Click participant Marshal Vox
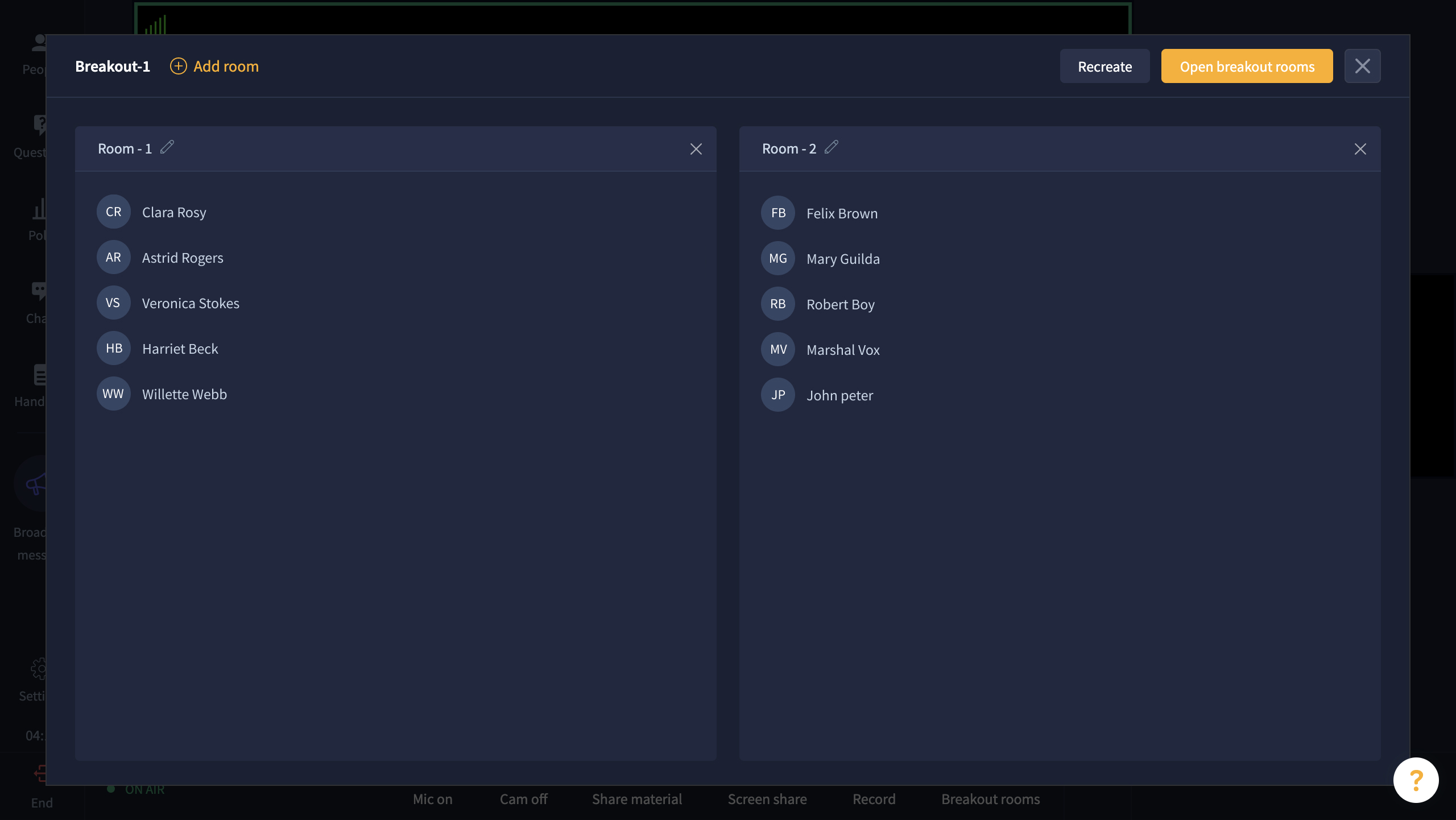This screenshot has width=1456, height=820. pyautogui.click(x=842, y=350)
